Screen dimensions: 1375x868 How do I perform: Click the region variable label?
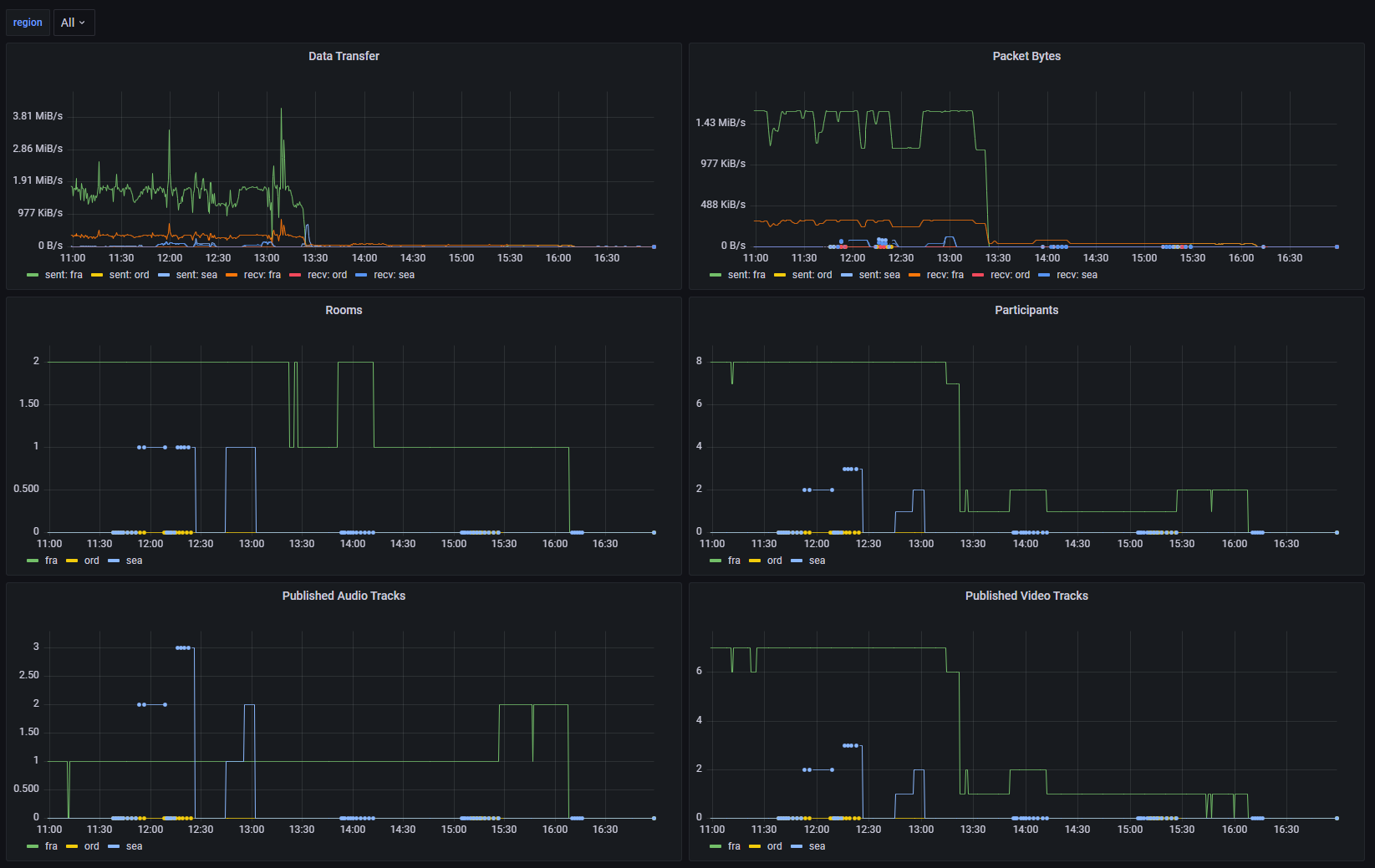(28, 23)
